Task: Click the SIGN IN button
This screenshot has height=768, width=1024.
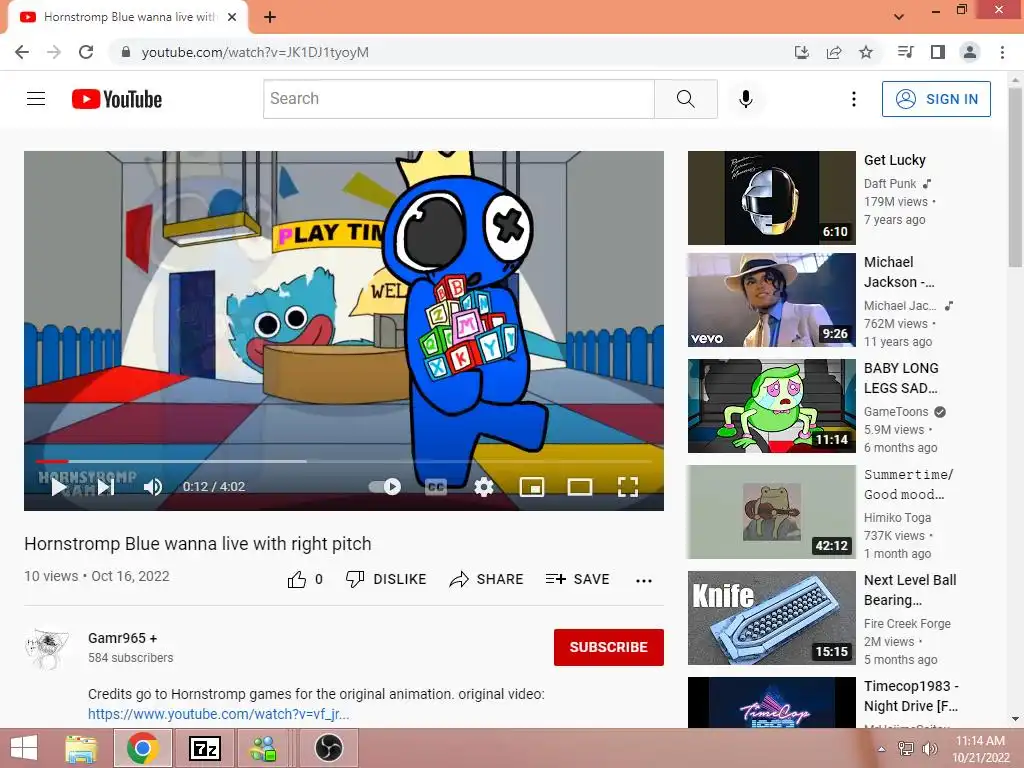Action: pos(936,99)
